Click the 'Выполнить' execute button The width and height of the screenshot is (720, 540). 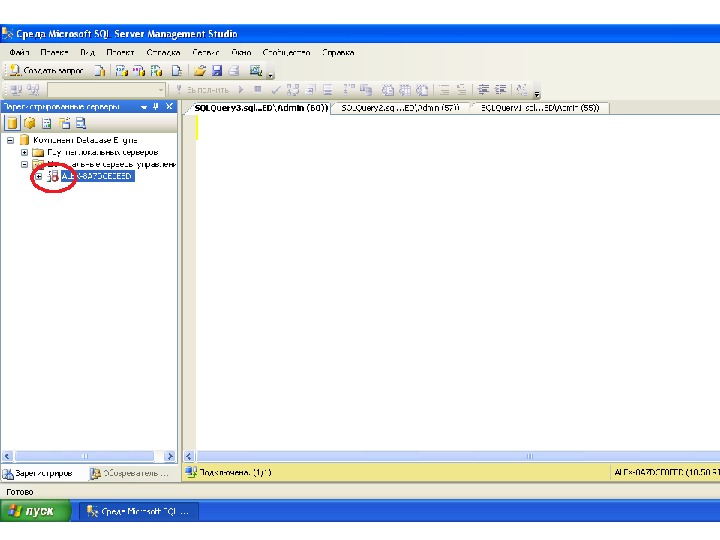coord(202,90)
